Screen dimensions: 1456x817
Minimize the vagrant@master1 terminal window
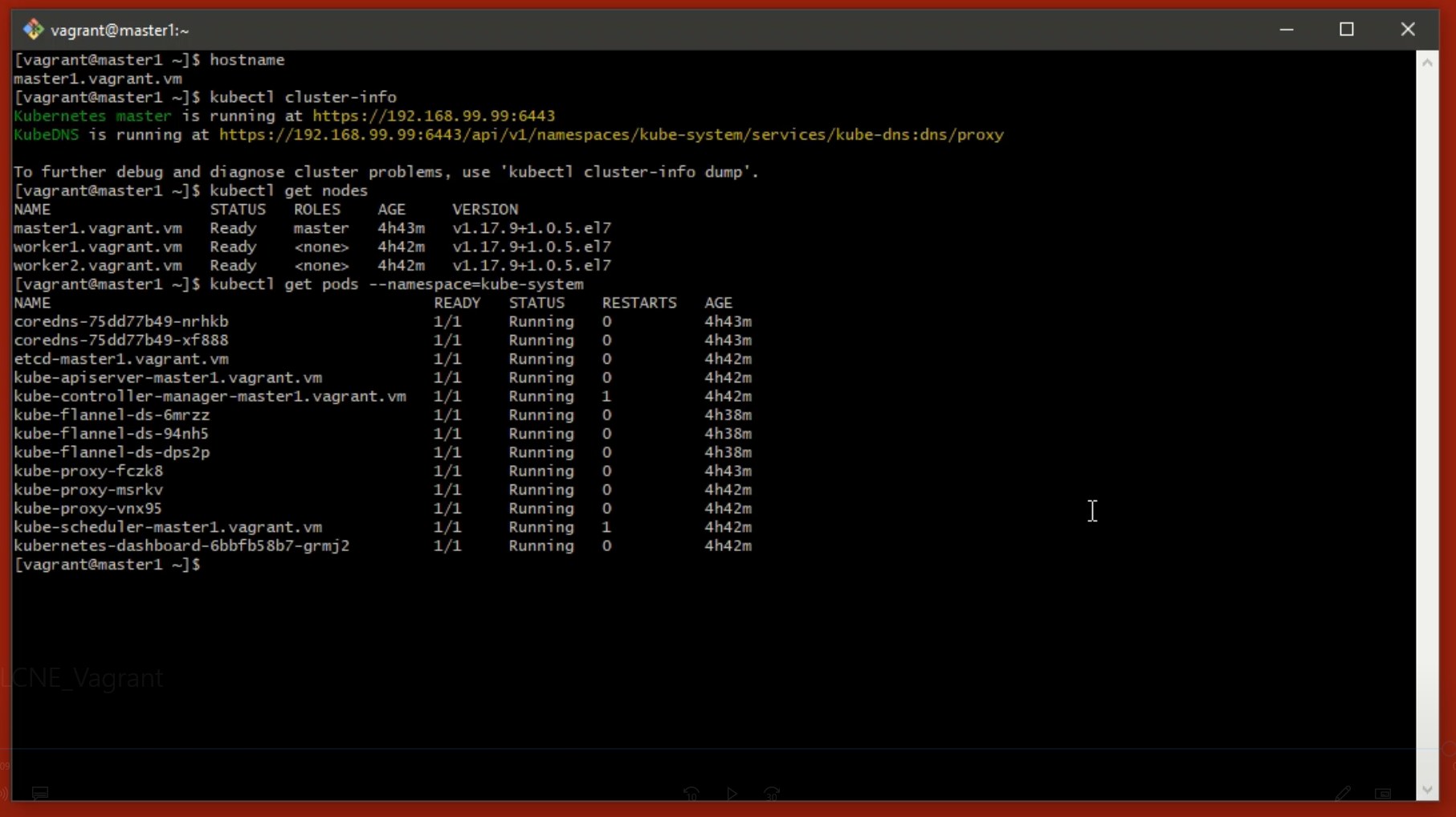pos(1287,30)
